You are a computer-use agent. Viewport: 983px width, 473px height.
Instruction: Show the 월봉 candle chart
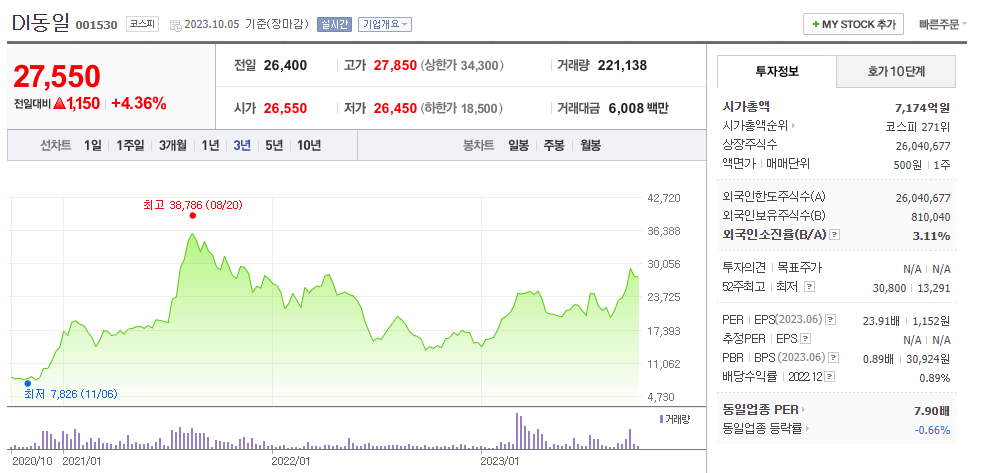591,146
